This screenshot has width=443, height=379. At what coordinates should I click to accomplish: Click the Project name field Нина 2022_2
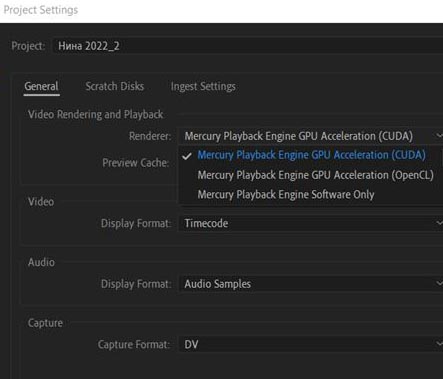click(x=248, y=46)
